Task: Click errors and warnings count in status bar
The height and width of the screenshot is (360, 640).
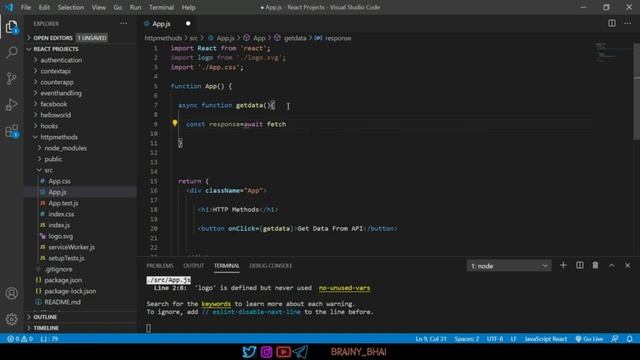Action: 20,339
